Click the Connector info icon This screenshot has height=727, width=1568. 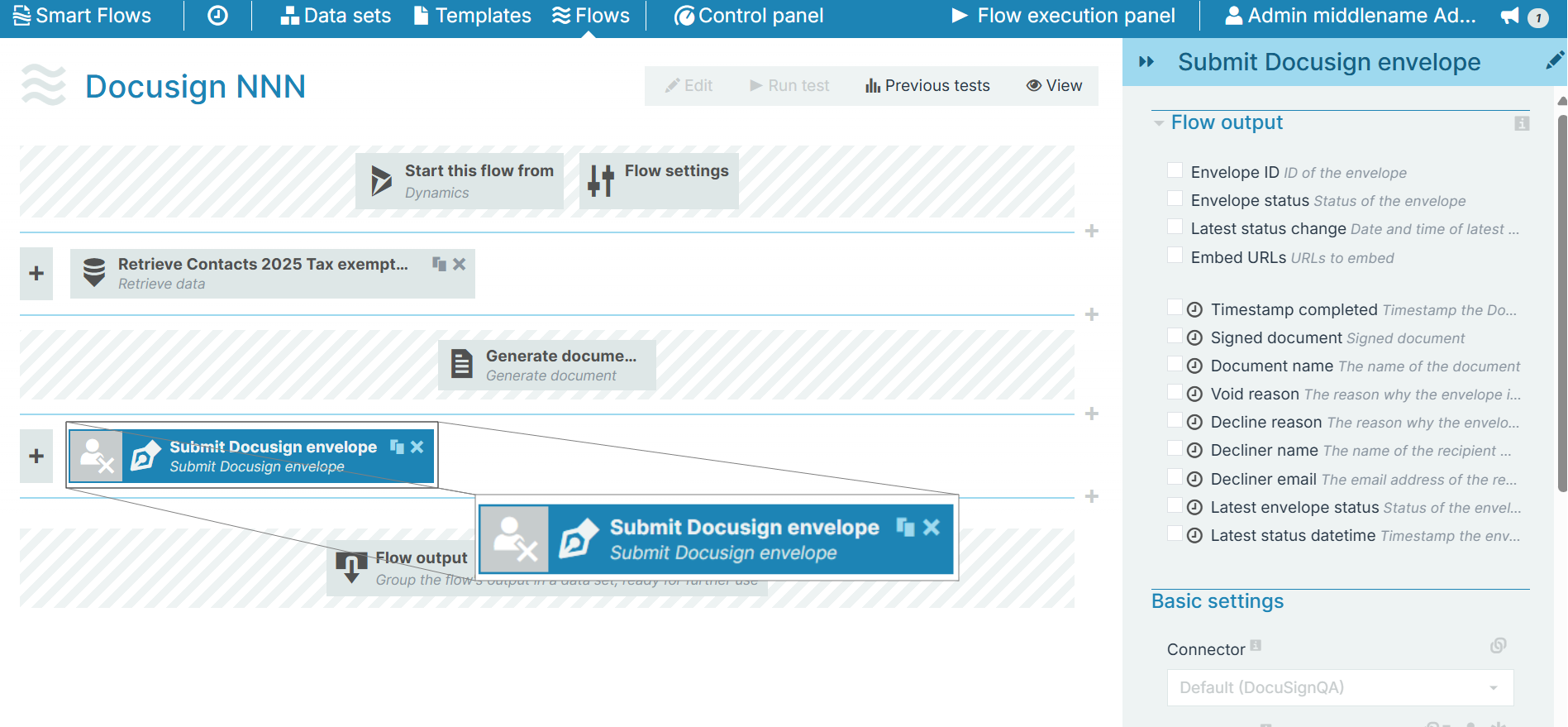[1256, 645]
